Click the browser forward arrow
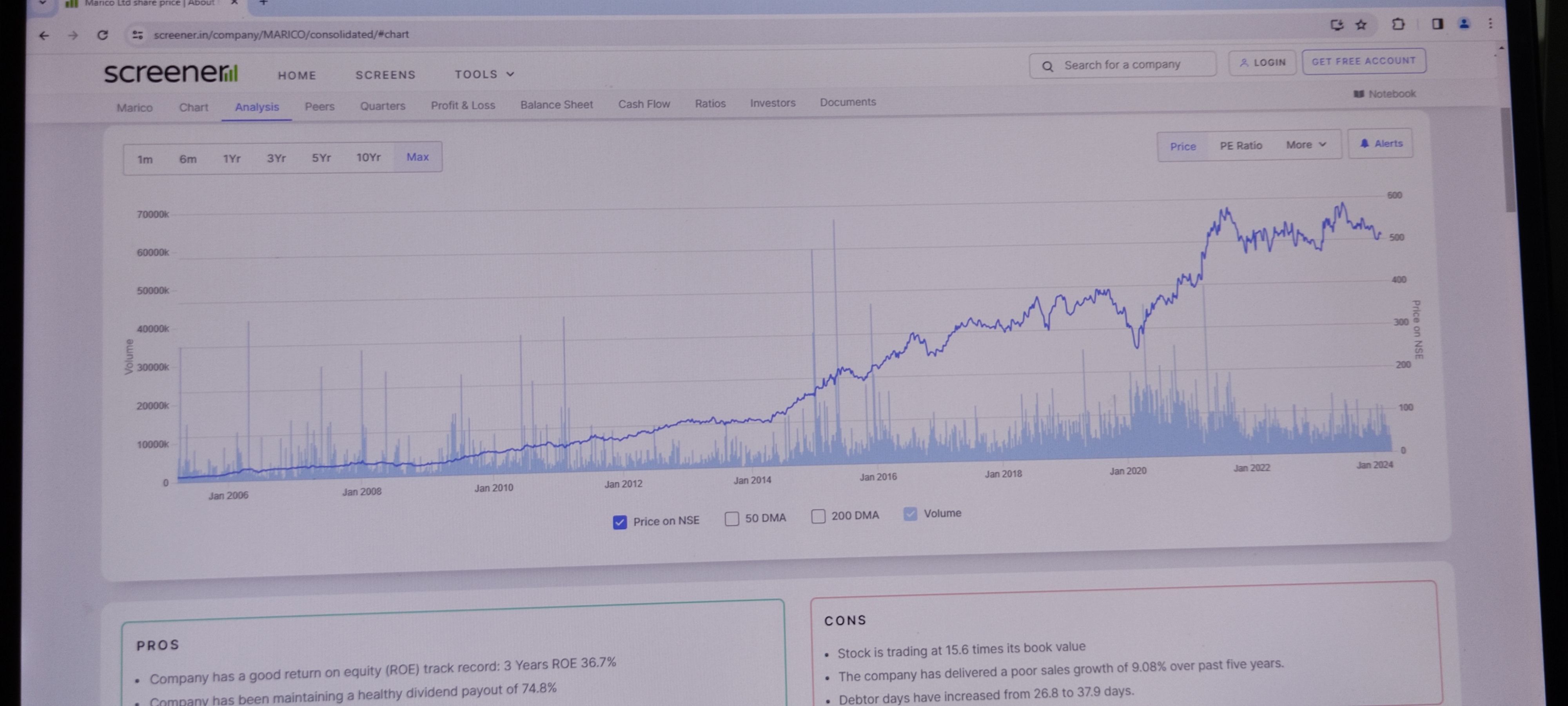 (x=73, y=35)
